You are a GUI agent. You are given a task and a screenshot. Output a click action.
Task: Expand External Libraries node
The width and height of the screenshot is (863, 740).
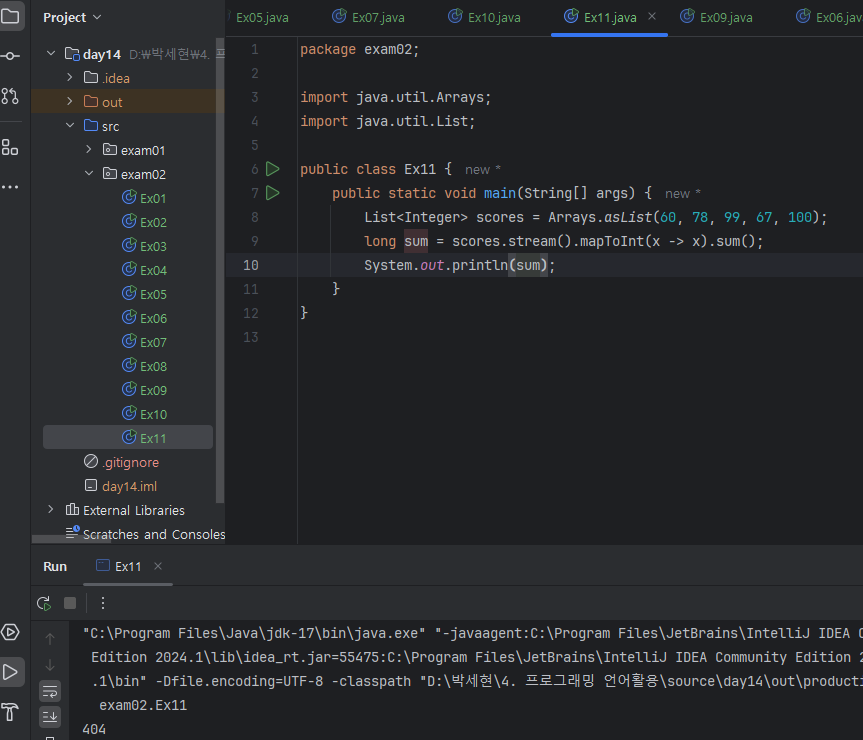tap(51, 509)
